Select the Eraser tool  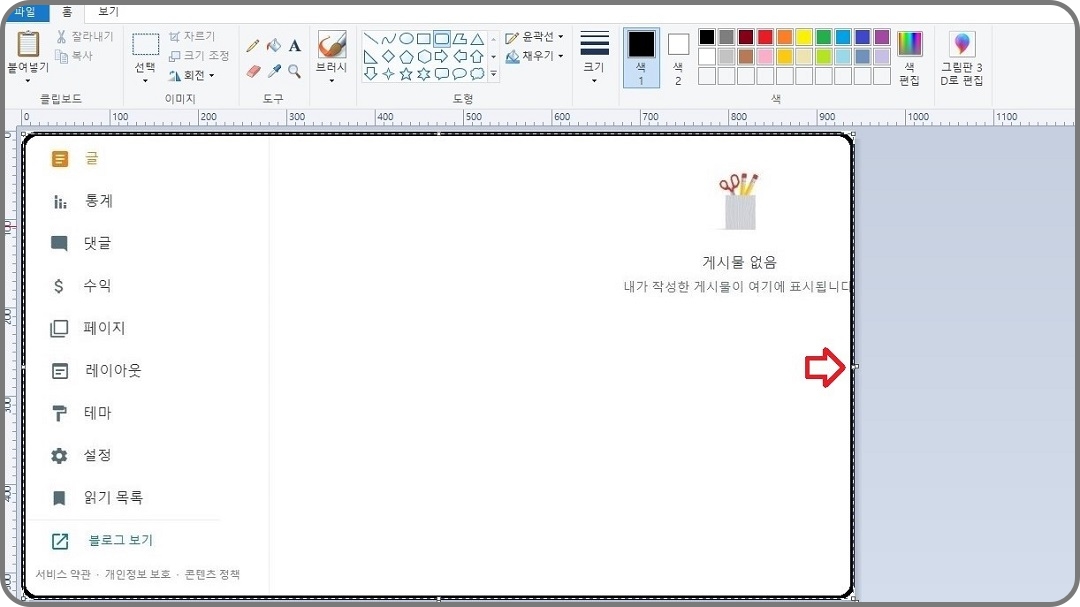253,68
